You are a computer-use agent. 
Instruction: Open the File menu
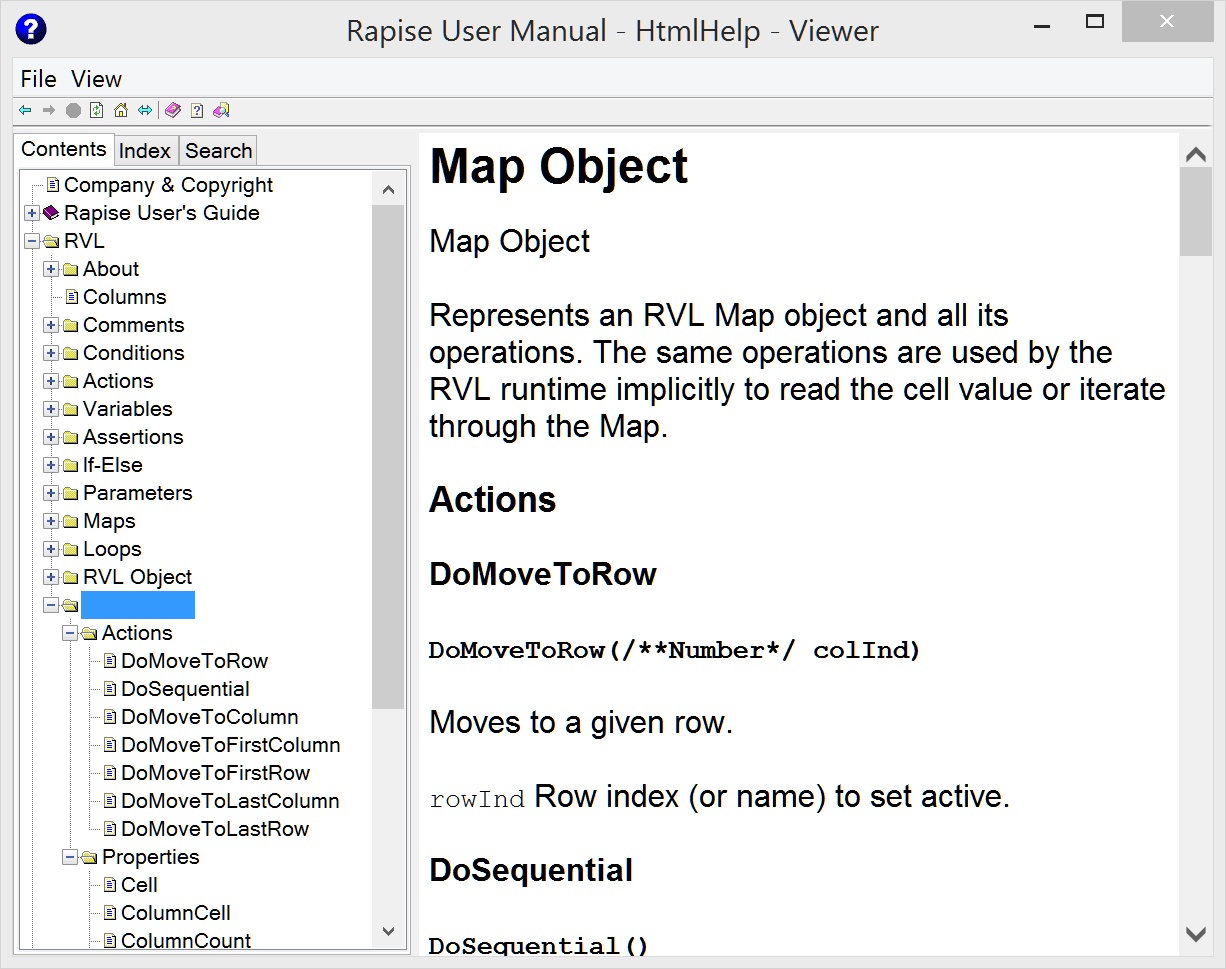point(38,79)
